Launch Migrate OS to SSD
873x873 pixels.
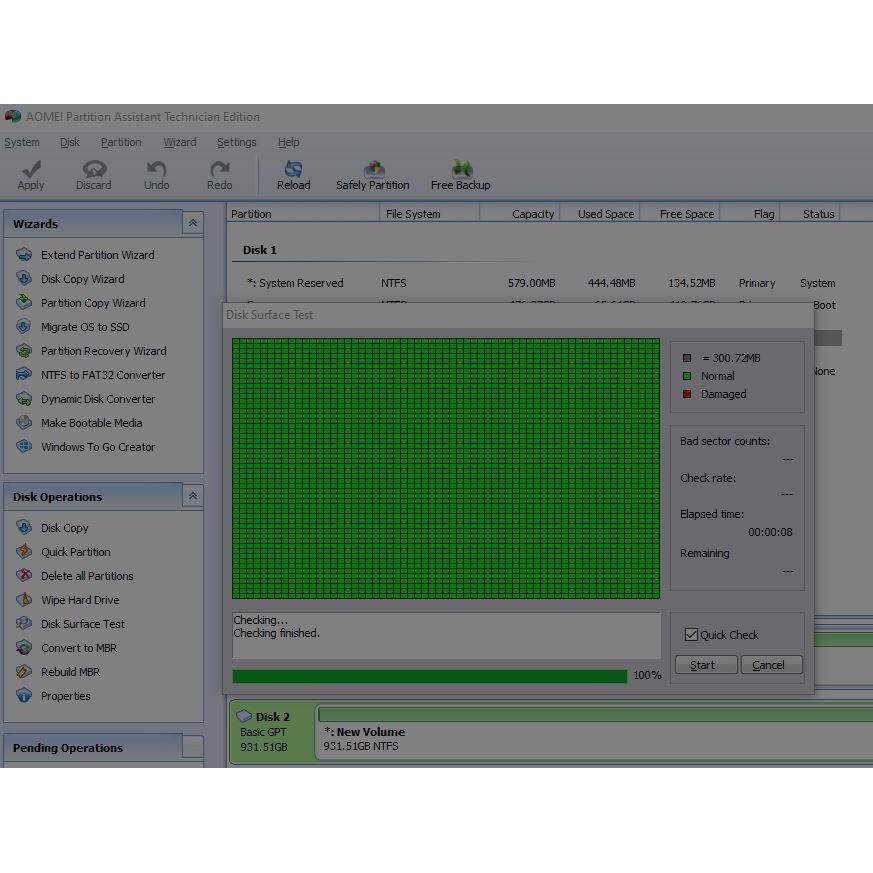click(x=72, y=327)
